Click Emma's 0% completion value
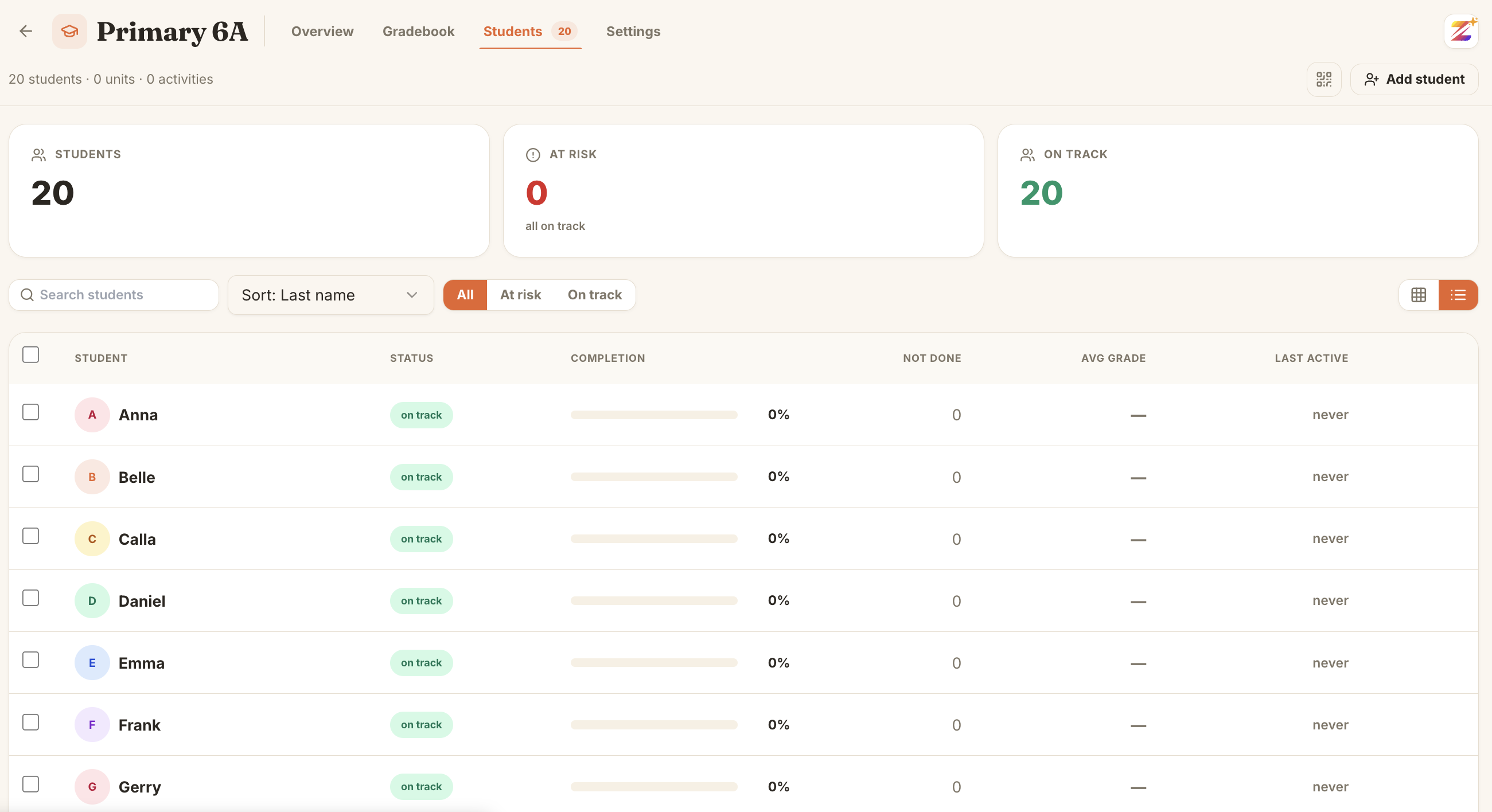This screenshot has width=1492, height=812. click(778, 662)
